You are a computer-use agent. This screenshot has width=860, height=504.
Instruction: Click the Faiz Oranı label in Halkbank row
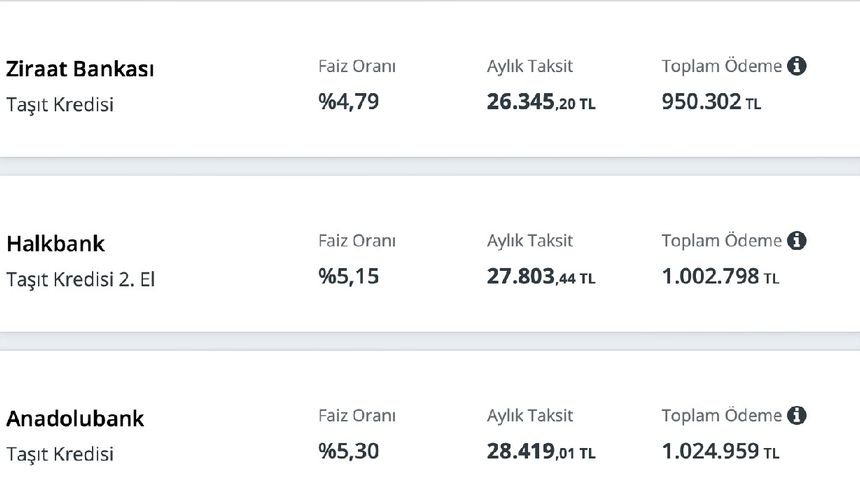point(357,241)
